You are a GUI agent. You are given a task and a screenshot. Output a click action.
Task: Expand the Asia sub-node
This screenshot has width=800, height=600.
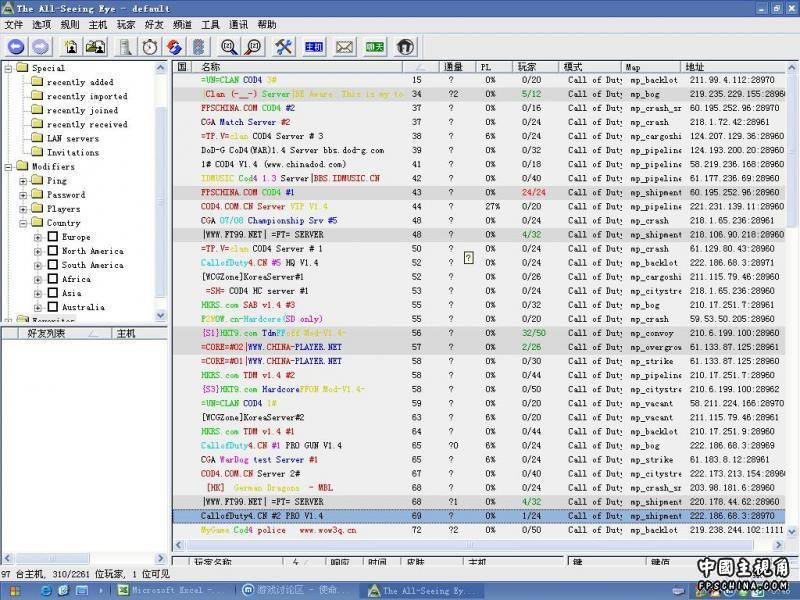(x=38, y=293)
